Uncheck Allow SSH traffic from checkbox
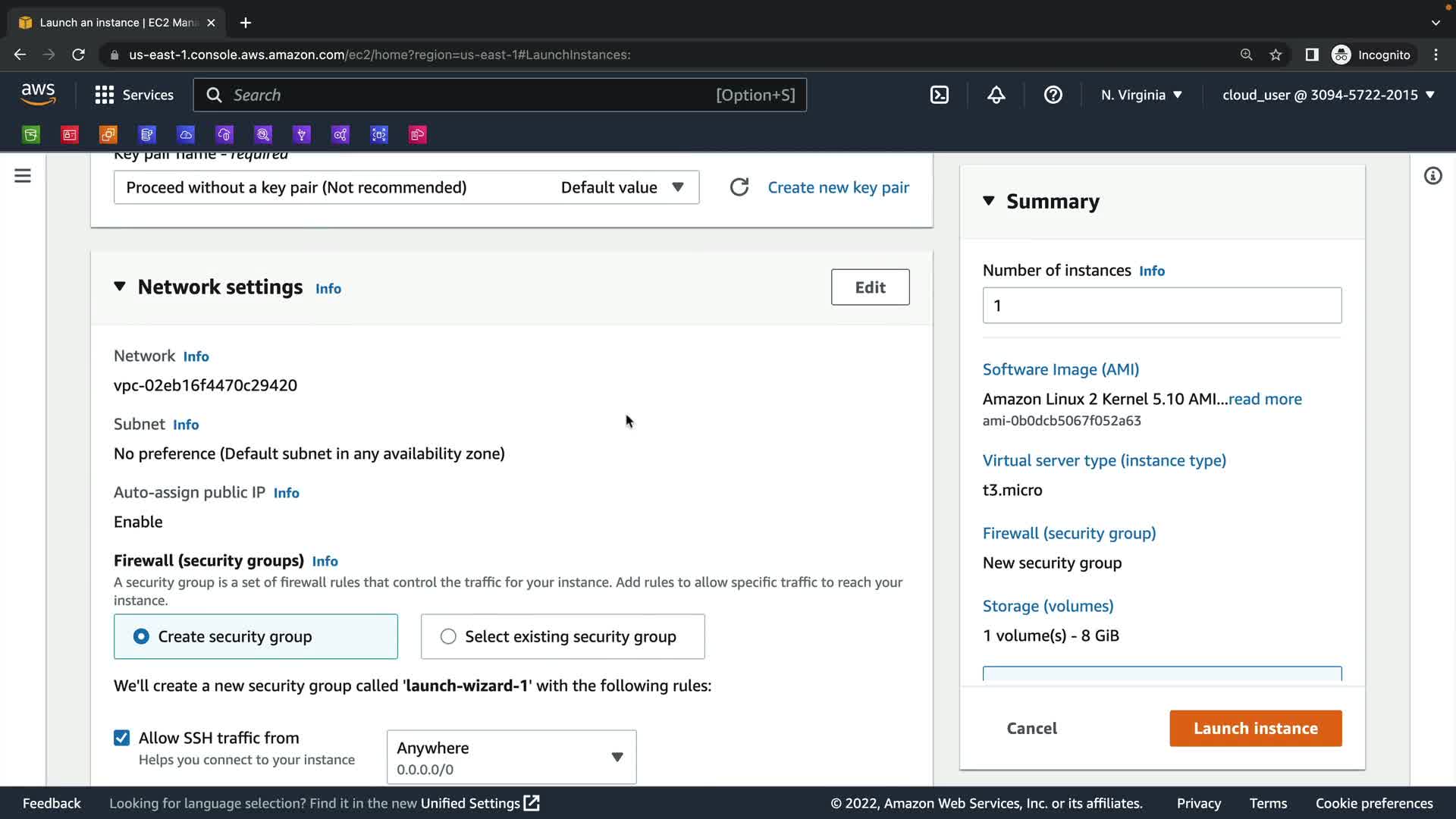The width and height of the screenshot is (1456, 819). [121, 738]
